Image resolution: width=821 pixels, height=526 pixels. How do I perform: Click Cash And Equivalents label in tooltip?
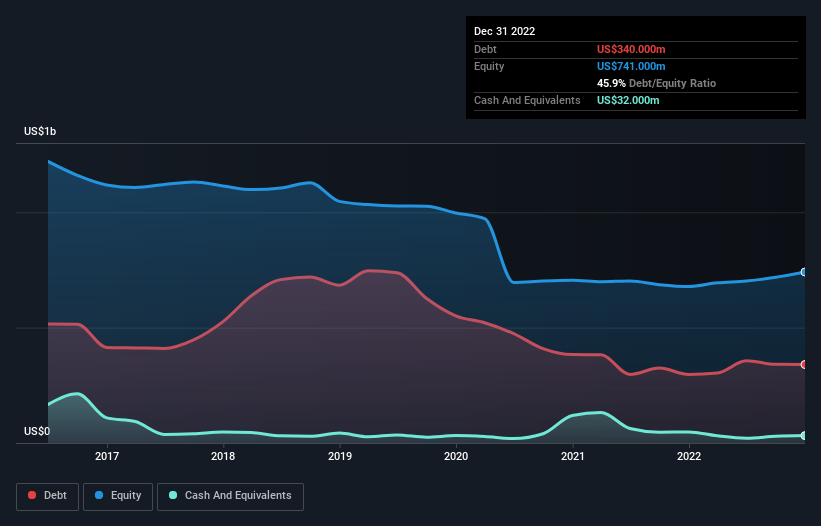(527, 100)
